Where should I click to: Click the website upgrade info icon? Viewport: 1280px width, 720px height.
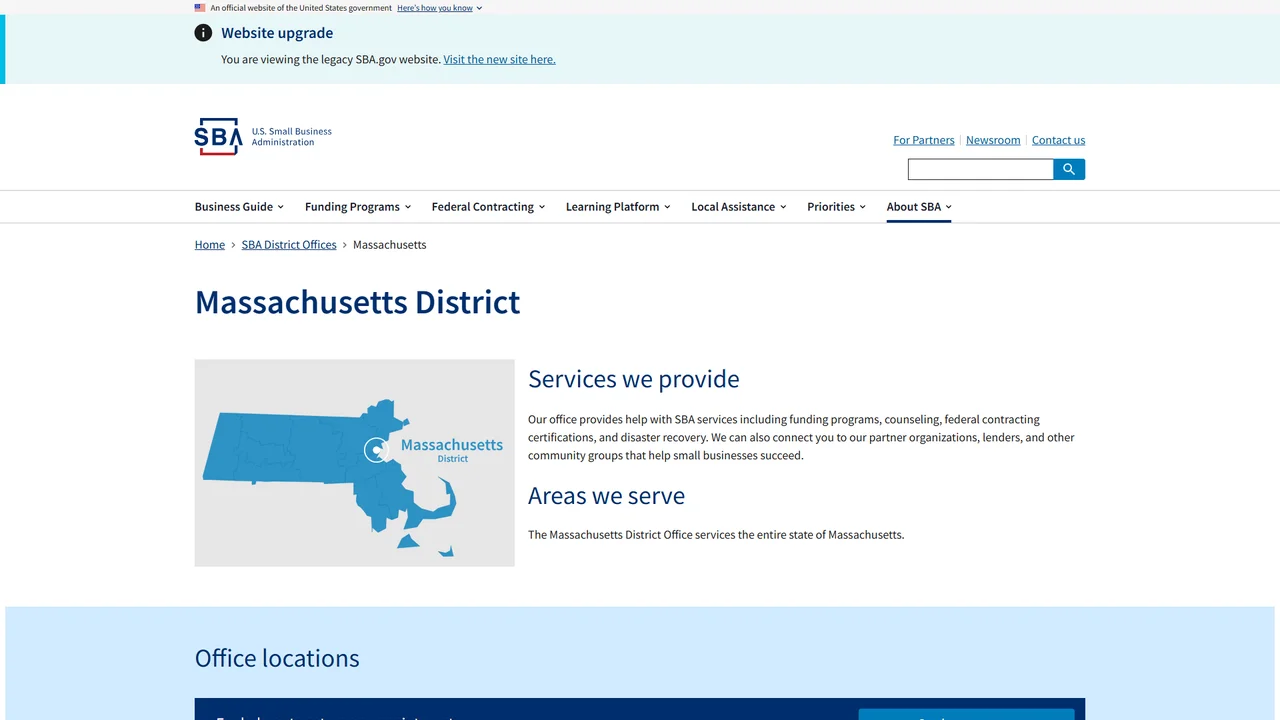203,33
